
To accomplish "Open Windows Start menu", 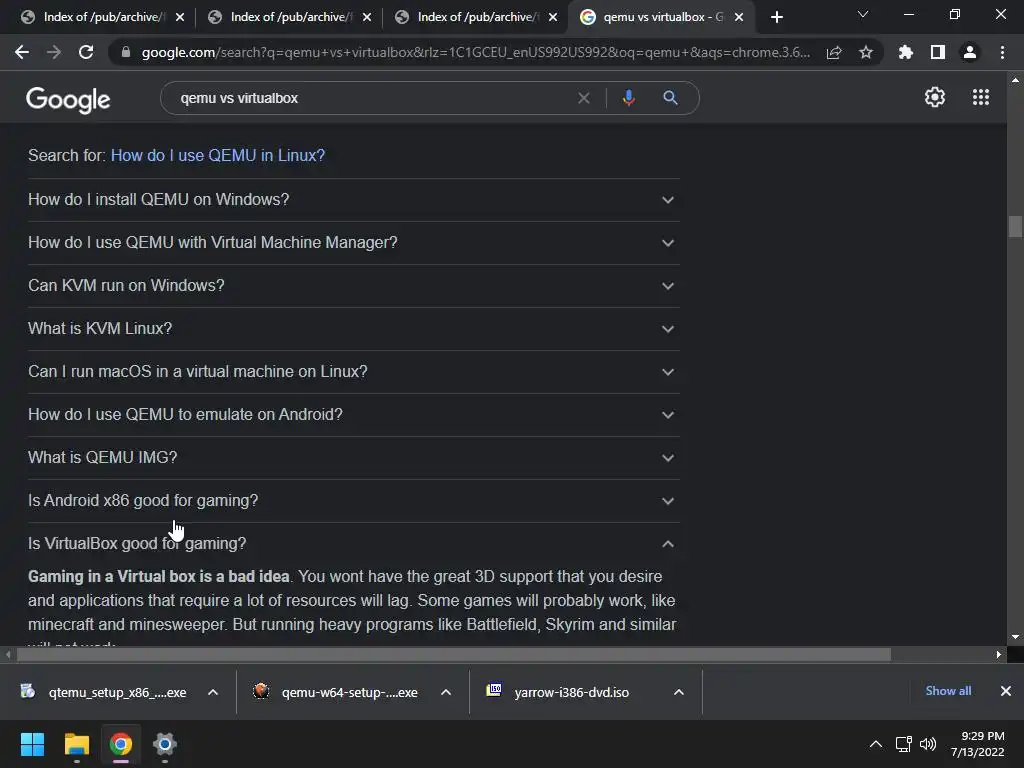I will point(32,744).
